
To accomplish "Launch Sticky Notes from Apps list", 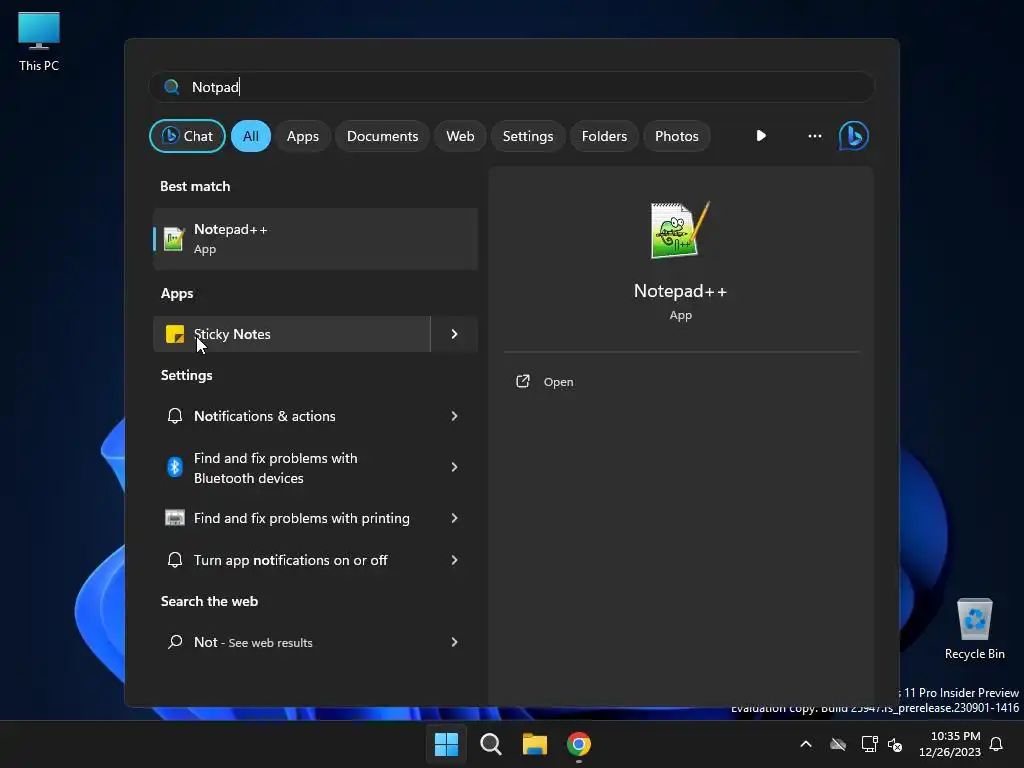I will (292, 334).
